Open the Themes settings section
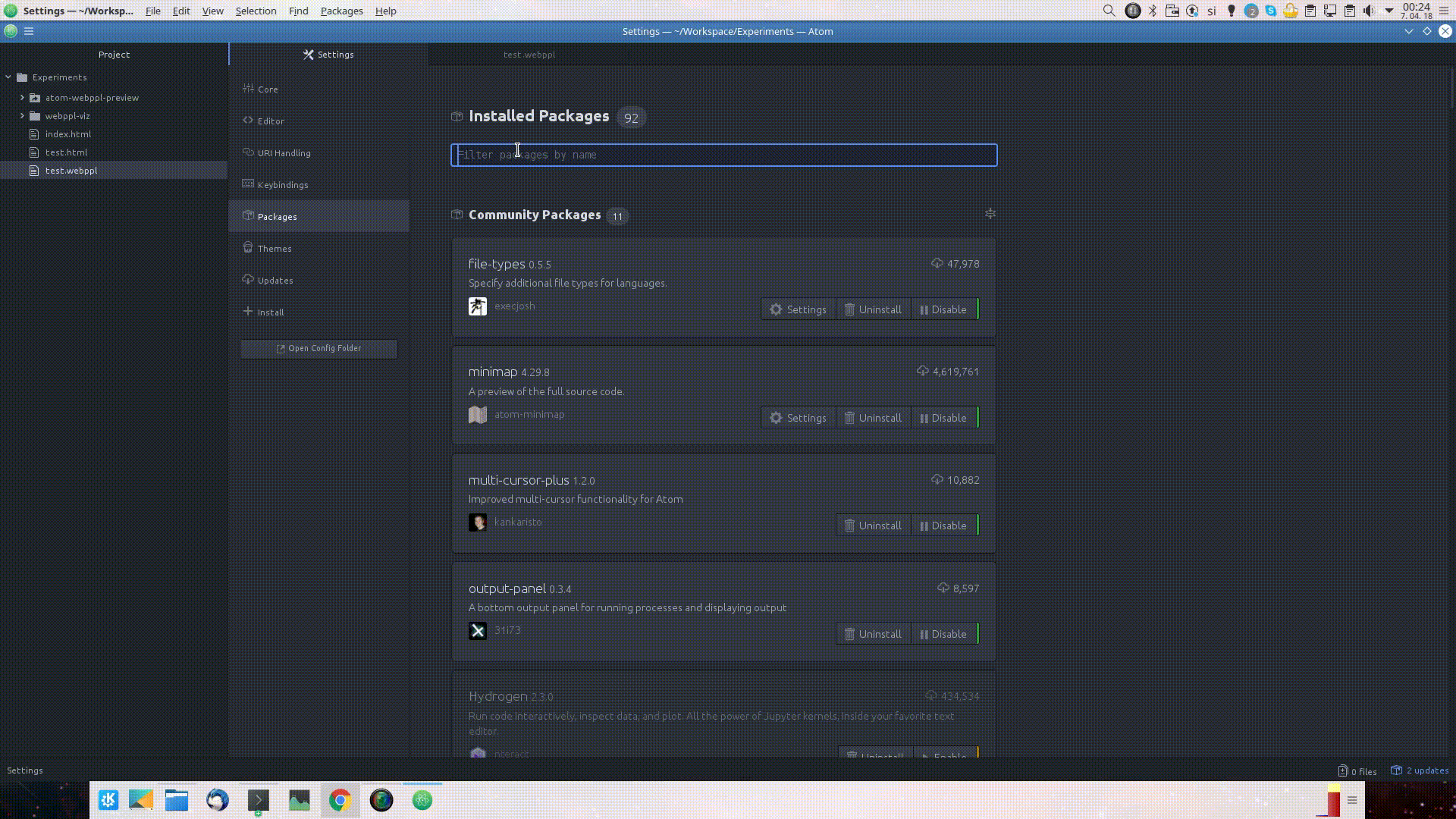 coord(274,249)
